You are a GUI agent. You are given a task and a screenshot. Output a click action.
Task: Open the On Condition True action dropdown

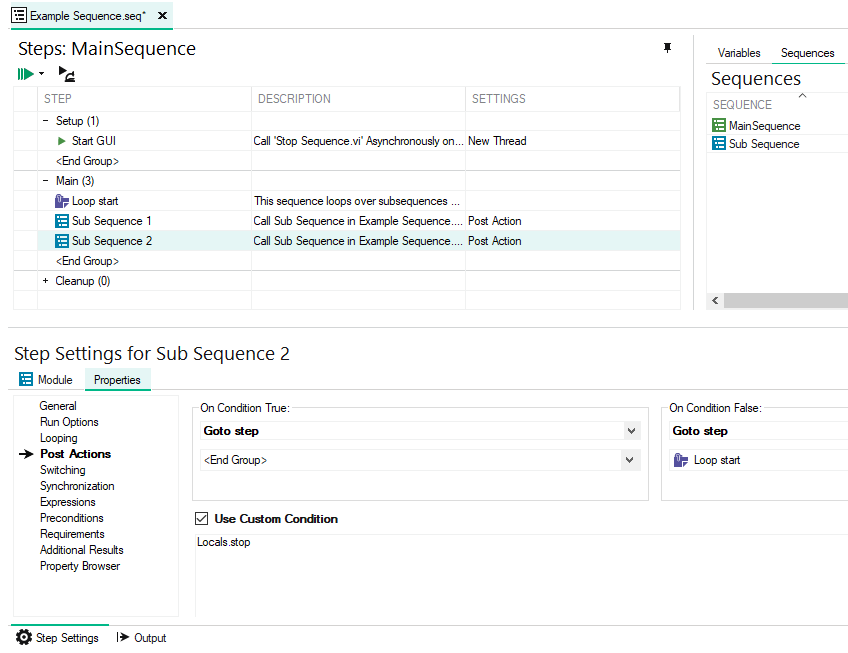(x=630, y=431)
